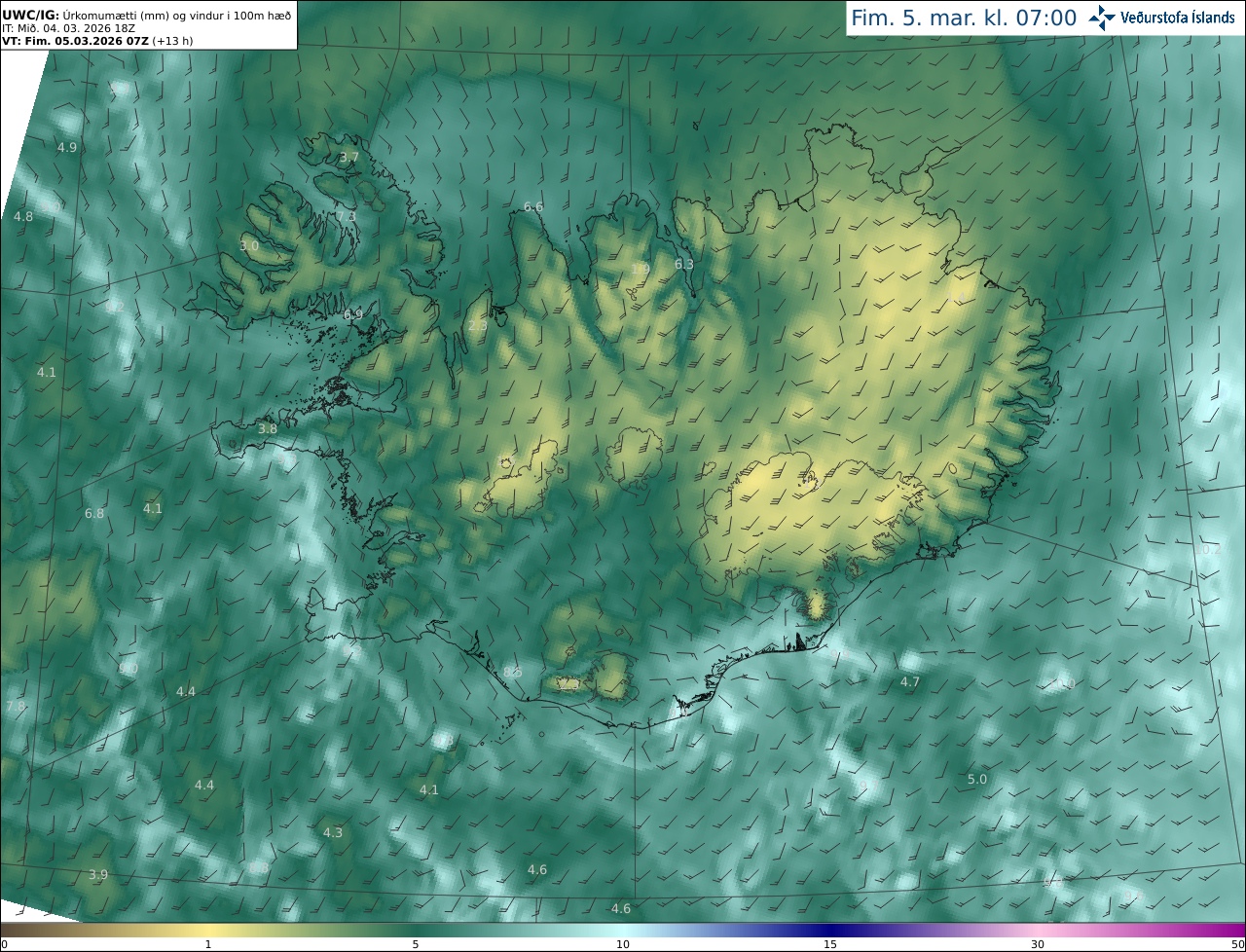Click the 6.9 value label

point(353,315)
